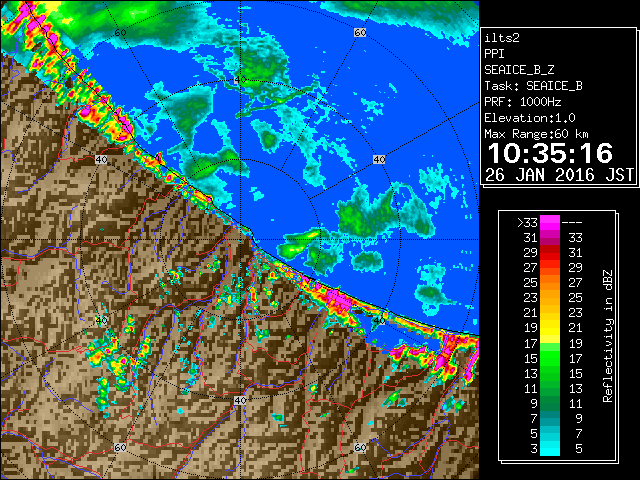
Task: Click the "PRF: 1000Hz" line
Action: (522, 102)
